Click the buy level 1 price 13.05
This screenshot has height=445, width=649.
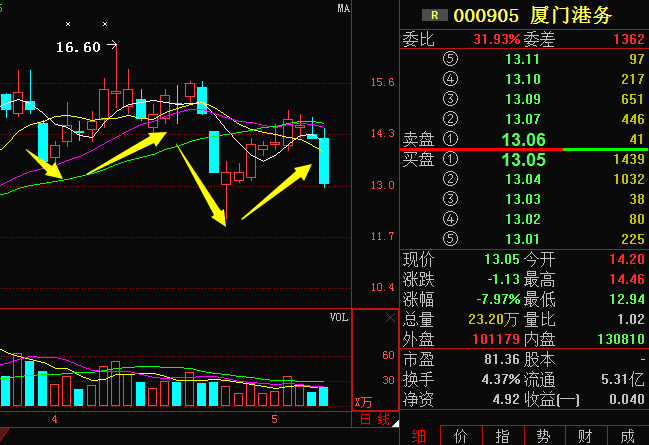pos(523,159)
